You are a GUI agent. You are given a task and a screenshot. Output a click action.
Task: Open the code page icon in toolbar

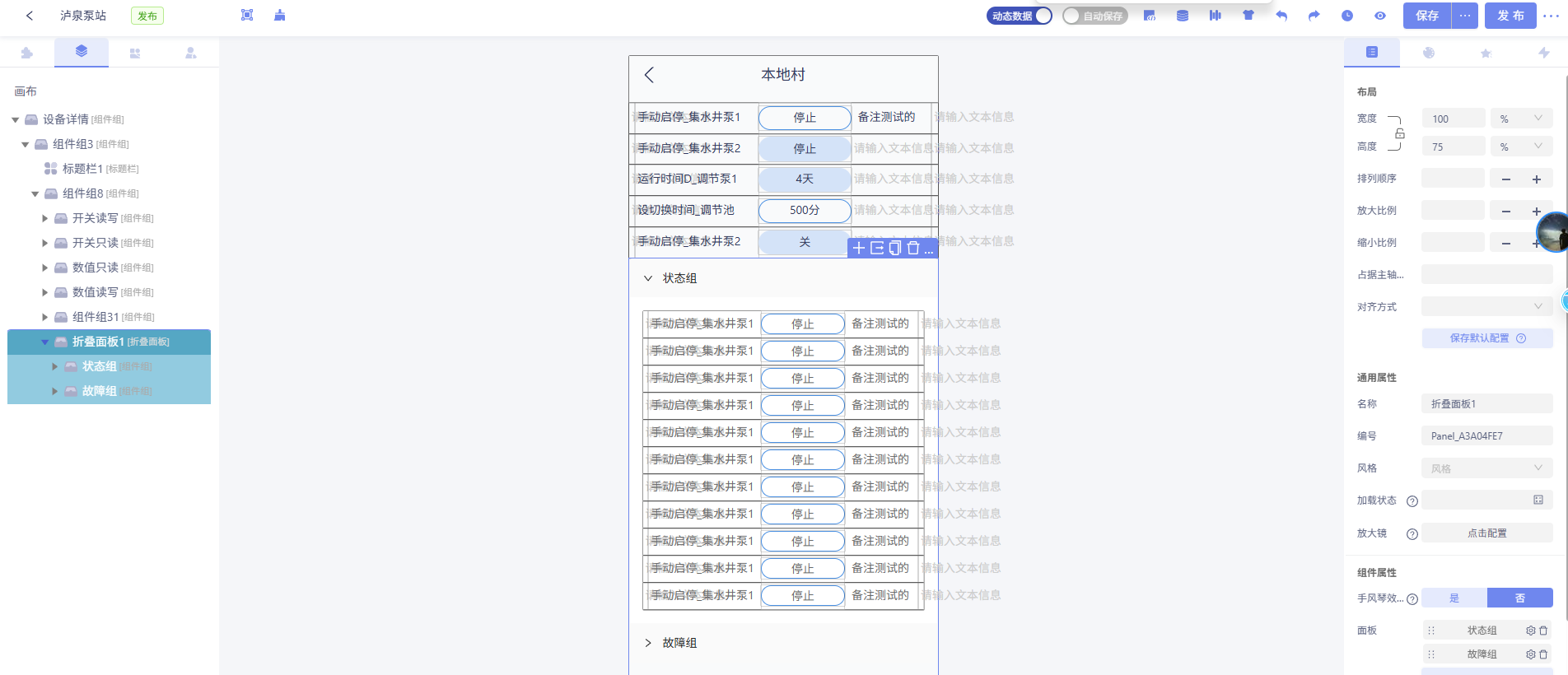point(1150,16)
